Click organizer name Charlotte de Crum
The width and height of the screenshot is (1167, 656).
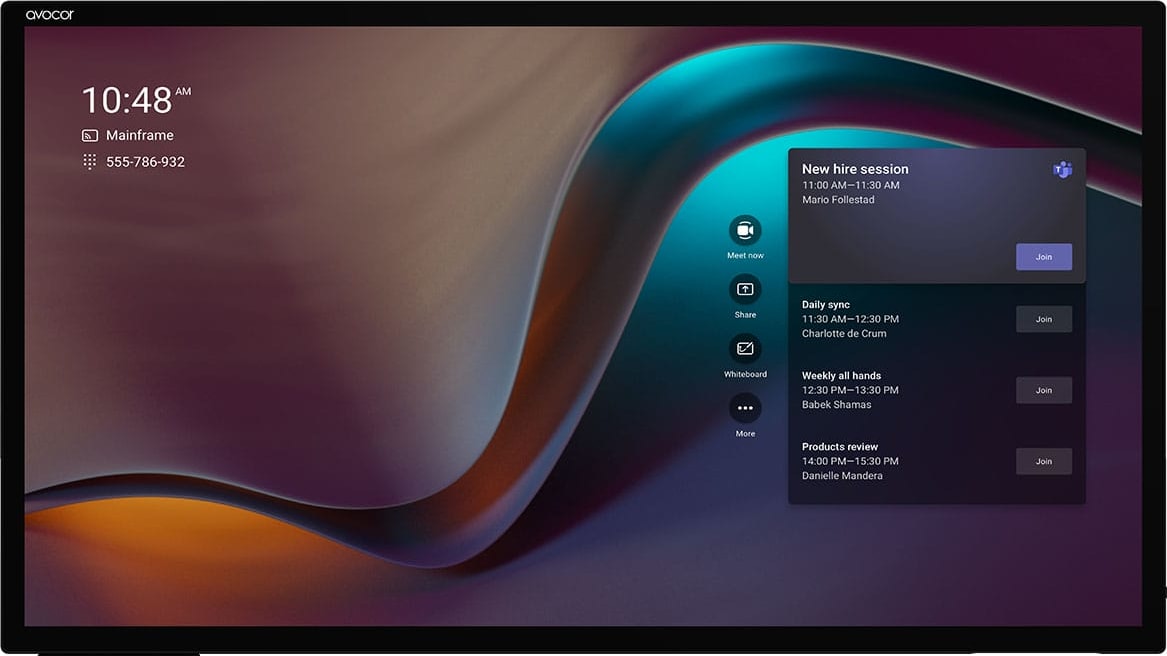pos(844,334)
